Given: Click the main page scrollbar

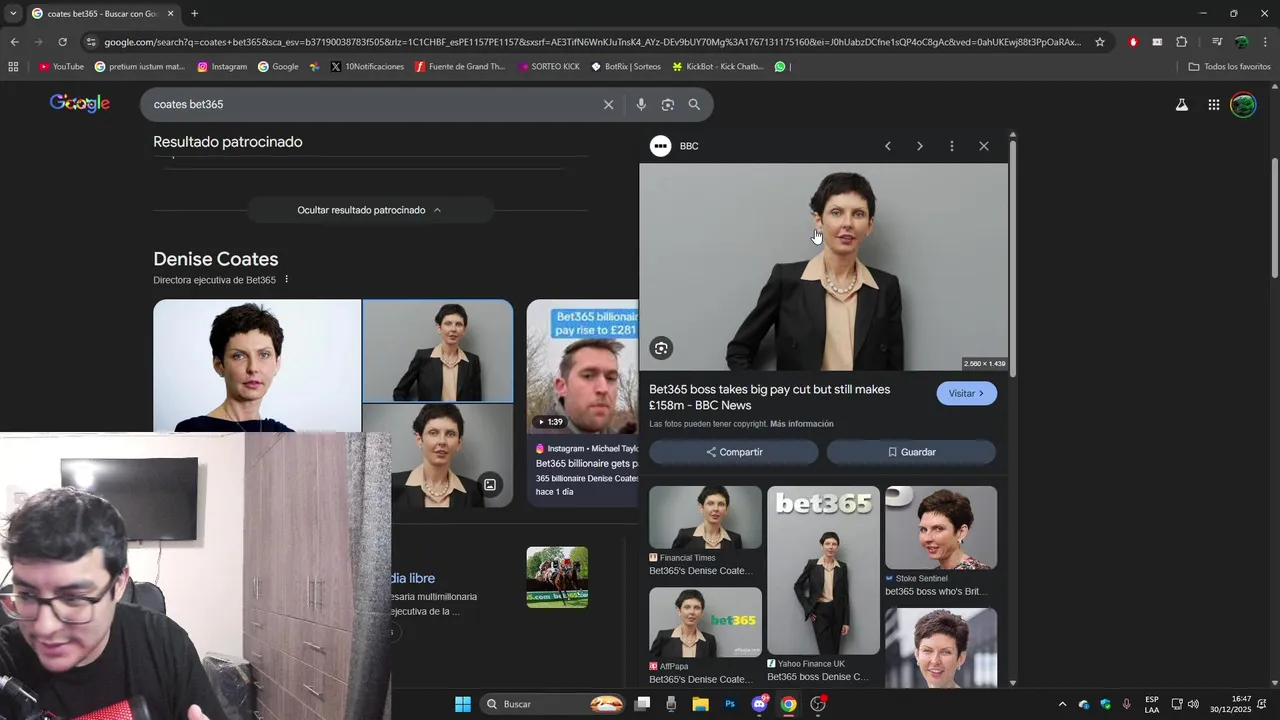Looking at the screenshot, I should tap(1274, 217).
